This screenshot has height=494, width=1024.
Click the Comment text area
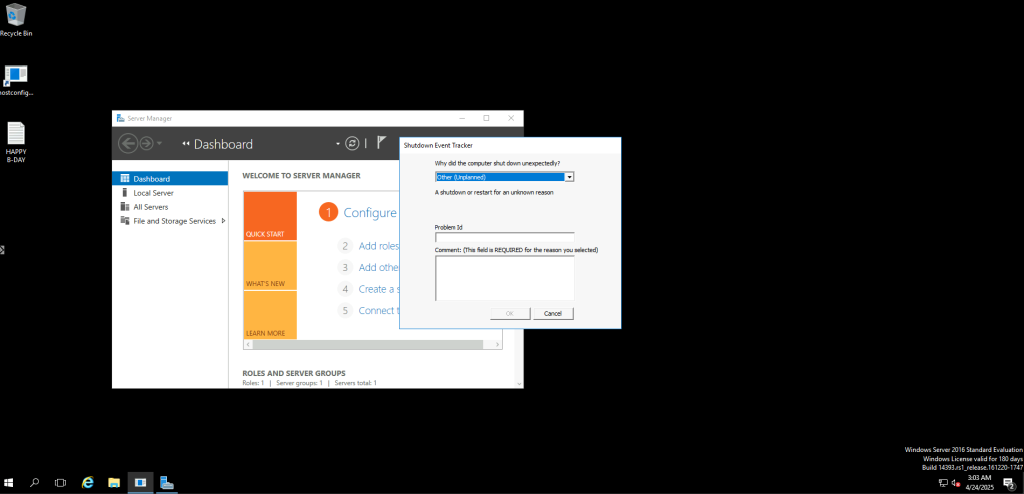pos(504,278)
